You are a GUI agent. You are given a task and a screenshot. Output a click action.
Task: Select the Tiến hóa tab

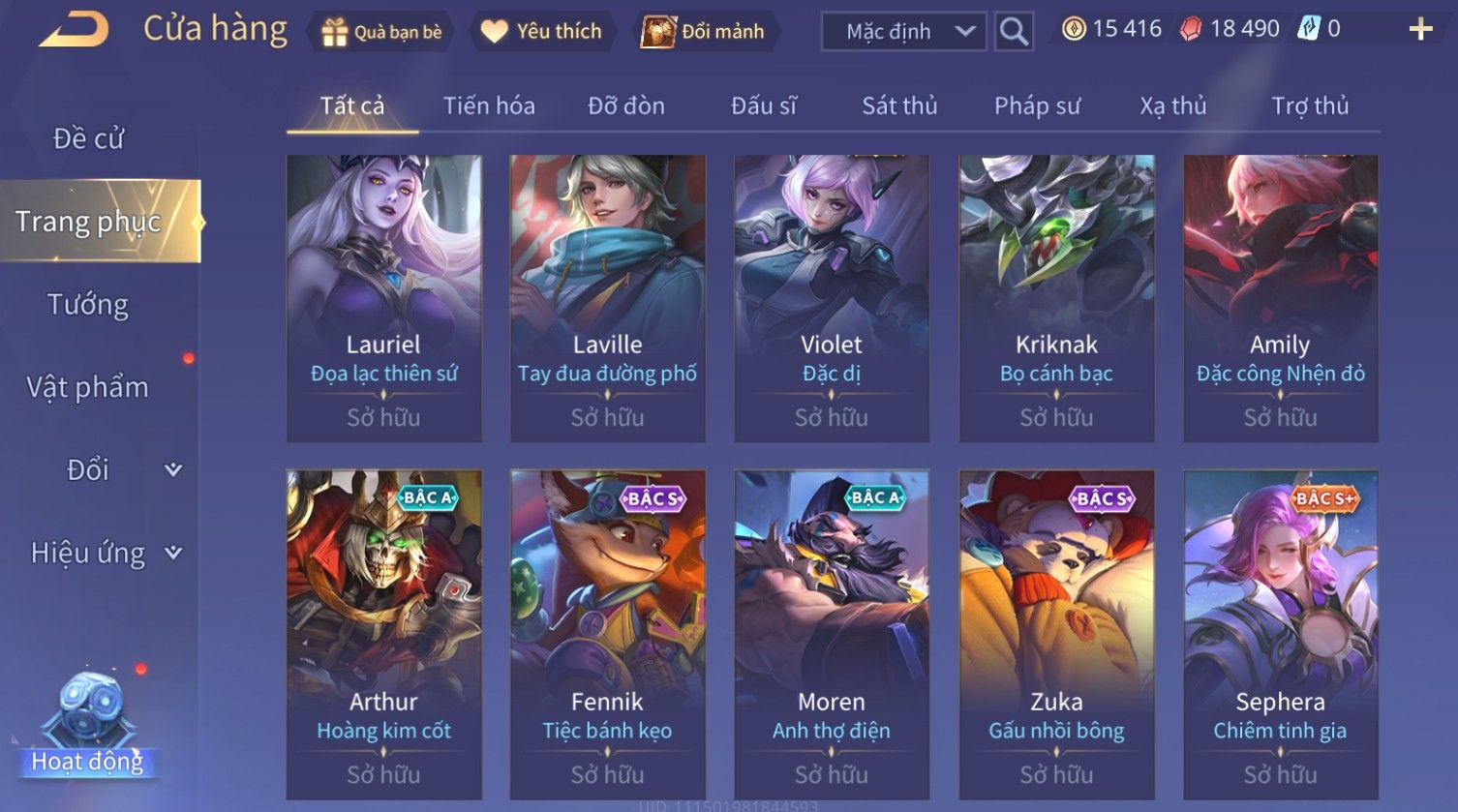(489, 105)
